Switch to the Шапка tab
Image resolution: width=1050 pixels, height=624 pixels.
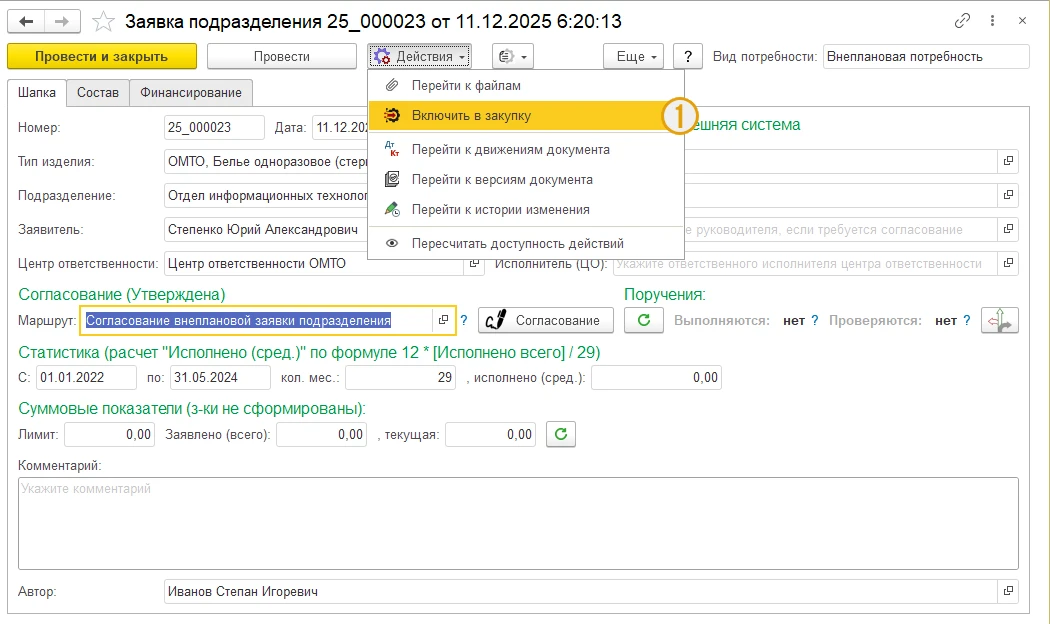pos(37,92)
